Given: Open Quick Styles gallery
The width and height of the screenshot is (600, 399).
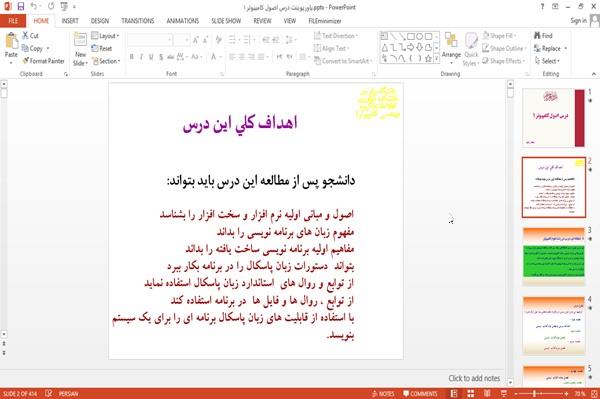Looking at the screenshot, I should pos(471,49).
